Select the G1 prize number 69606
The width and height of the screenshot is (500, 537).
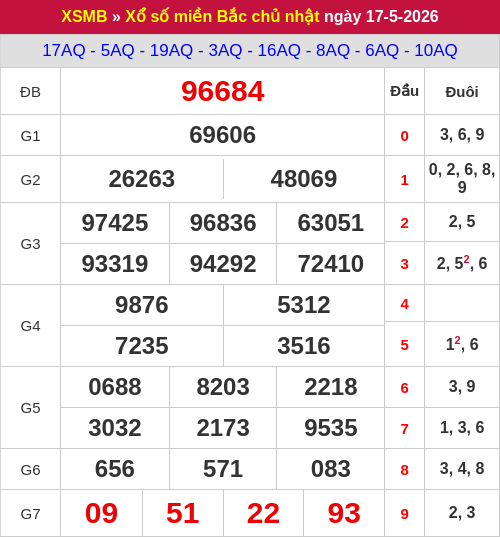pos(223,135)
